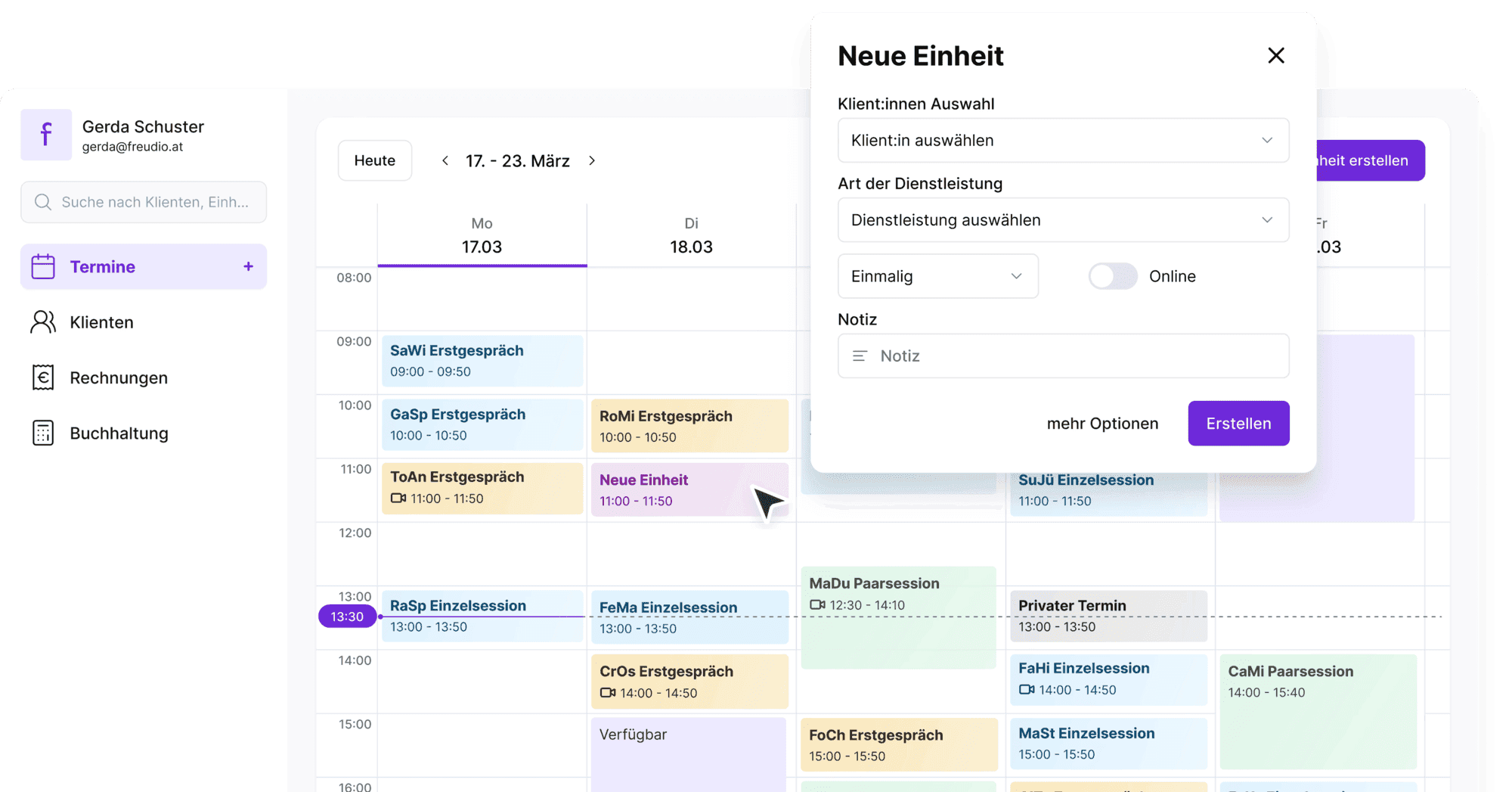Viewport: 1512px width, 792px height.
Task: Enable the Online toggle switch
Action: coord(1112,276)
